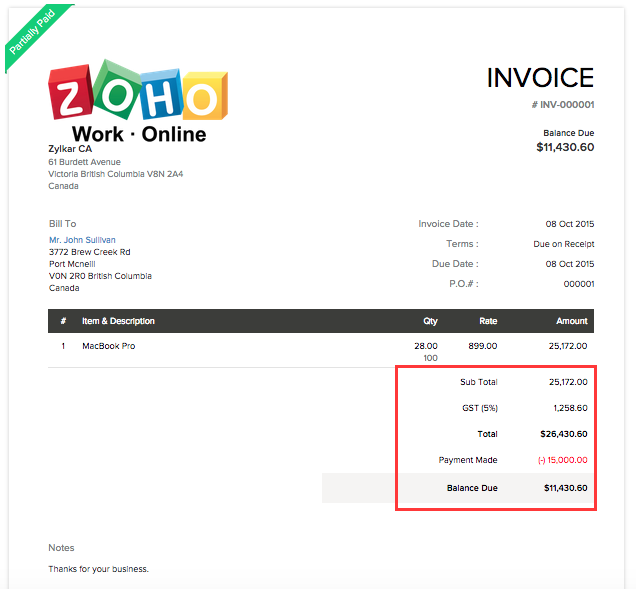Image resolution: width=636 pixels, height=589 pixels.
Task: Select invoice number # INV-000001
Action: (563, 105)
